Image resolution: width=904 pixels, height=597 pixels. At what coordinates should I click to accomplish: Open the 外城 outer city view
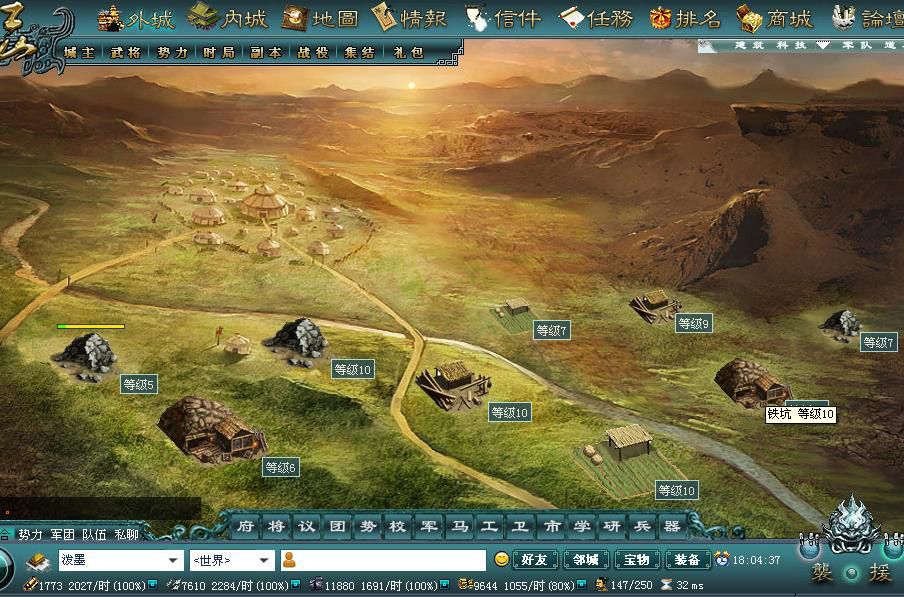point(136,18)
